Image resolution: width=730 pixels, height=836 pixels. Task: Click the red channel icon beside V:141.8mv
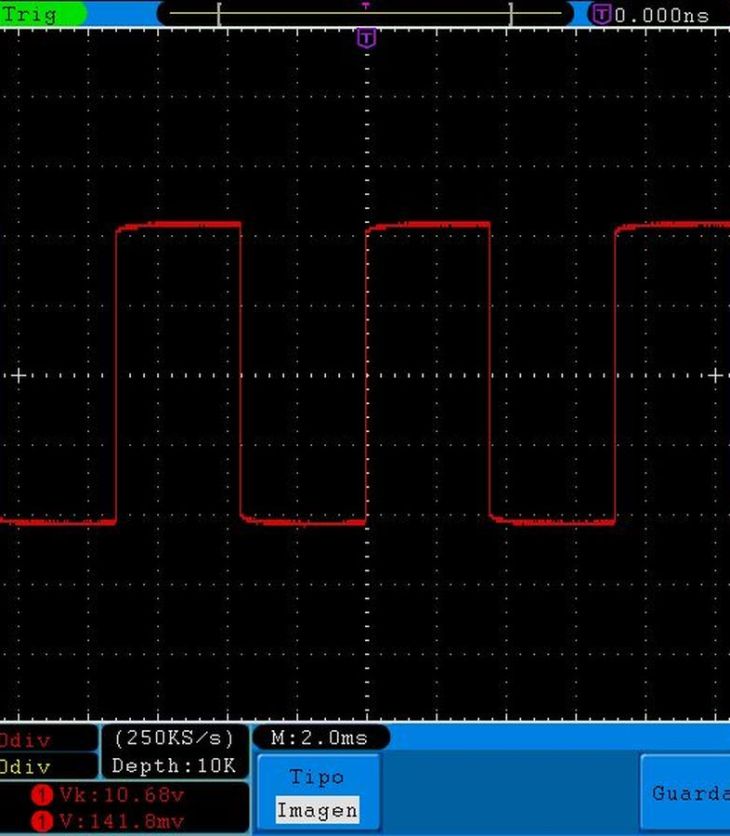(x=42, y=822)
